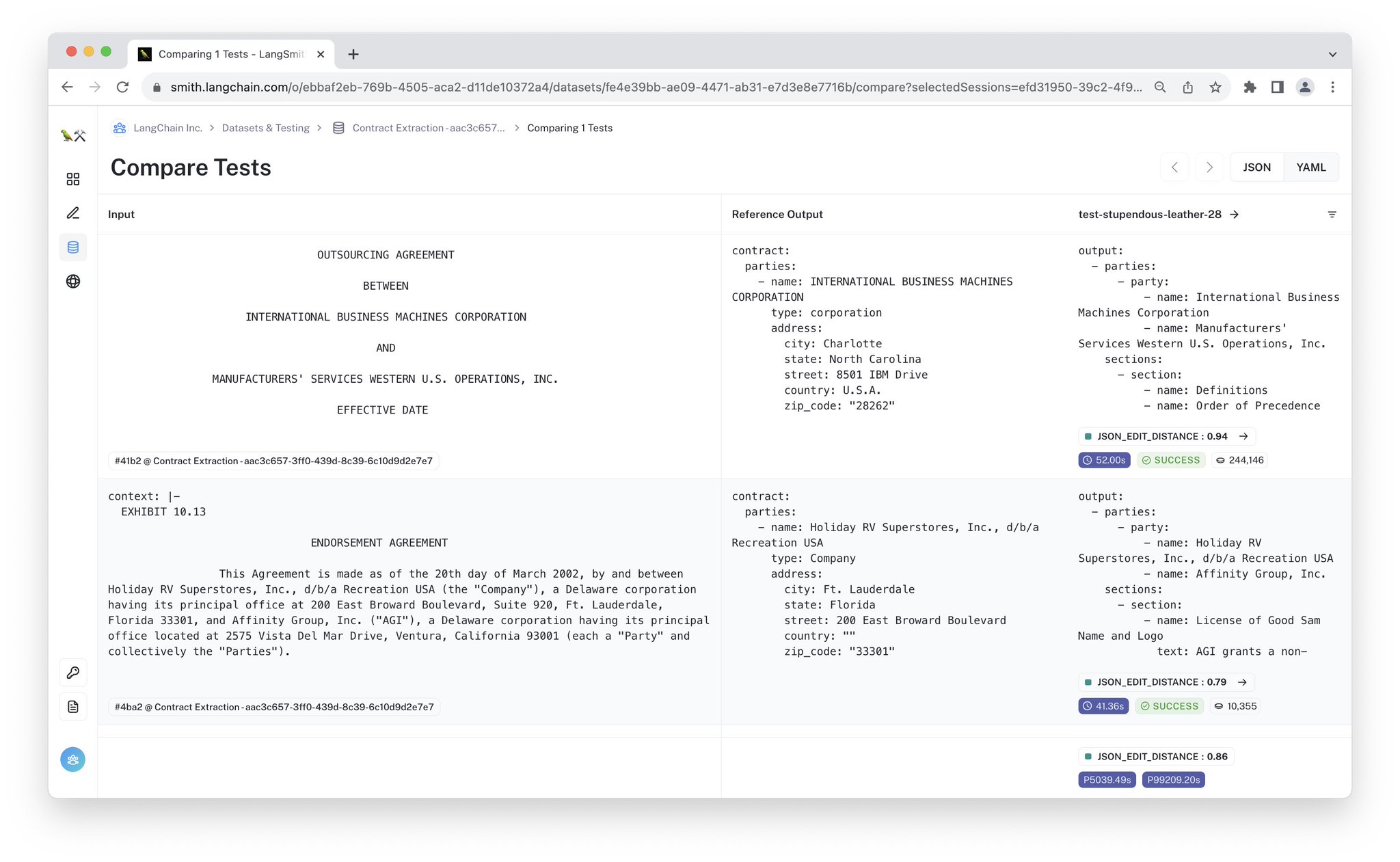Open arrow next to test-stupendous-leather-28
Screen dimensions: 1400x862
tap(1235, 215)
